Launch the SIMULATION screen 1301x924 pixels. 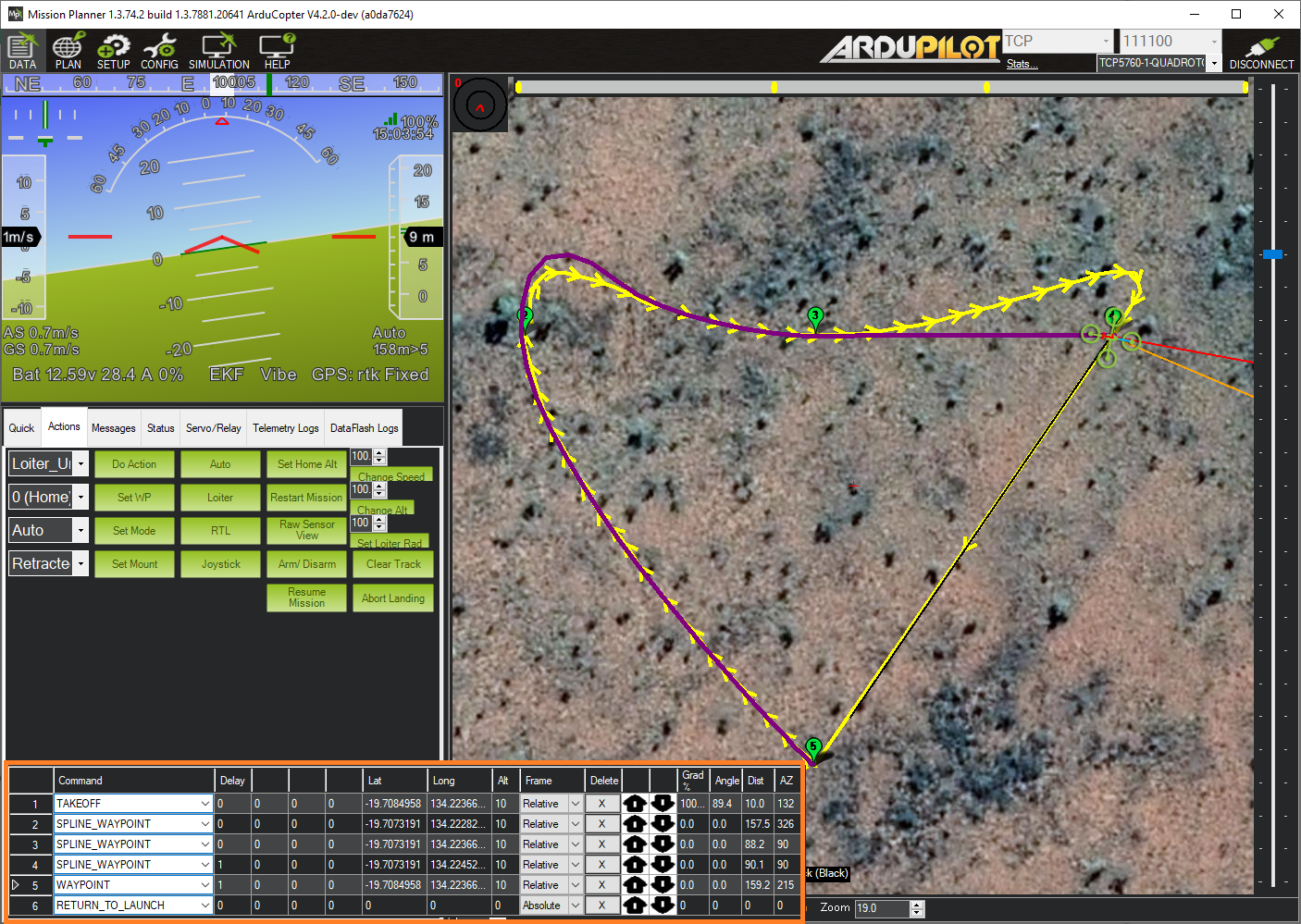[218, 51]
